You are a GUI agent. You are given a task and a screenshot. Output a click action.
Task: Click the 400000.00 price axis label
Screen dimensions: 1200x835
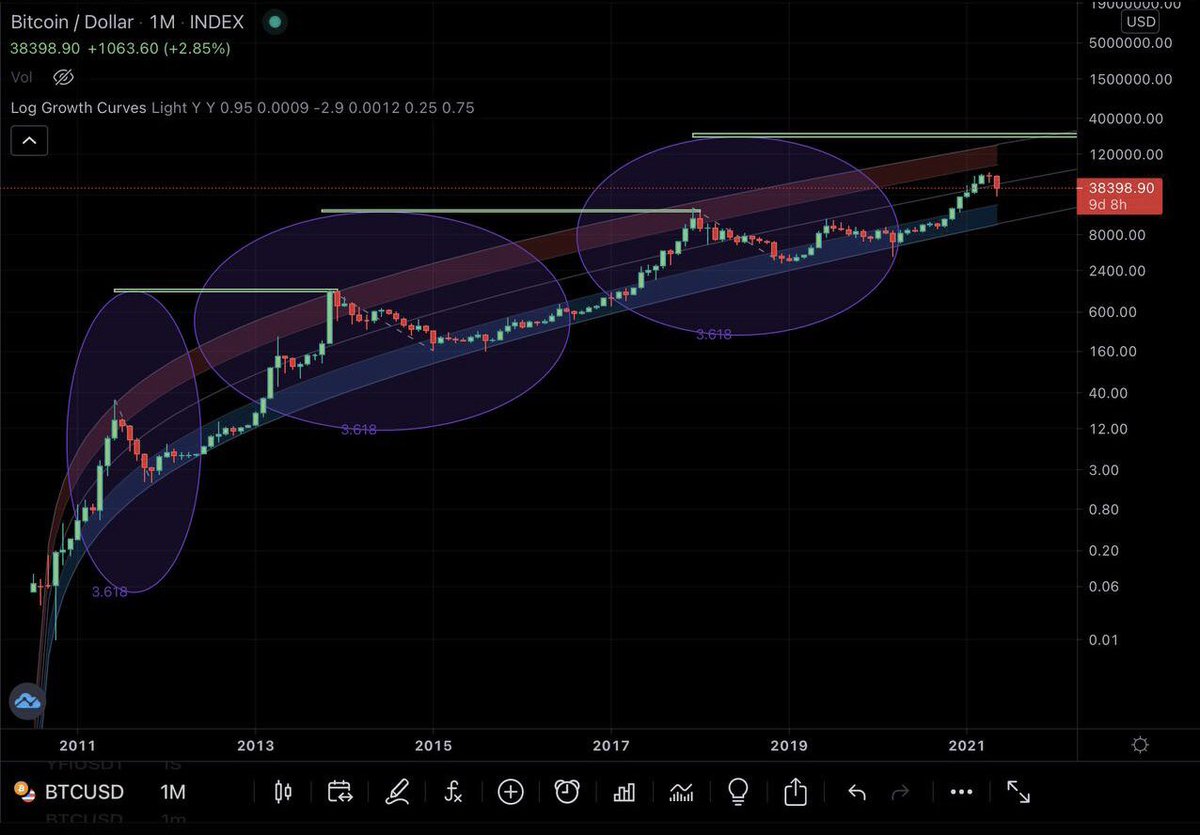[1125, 118]
